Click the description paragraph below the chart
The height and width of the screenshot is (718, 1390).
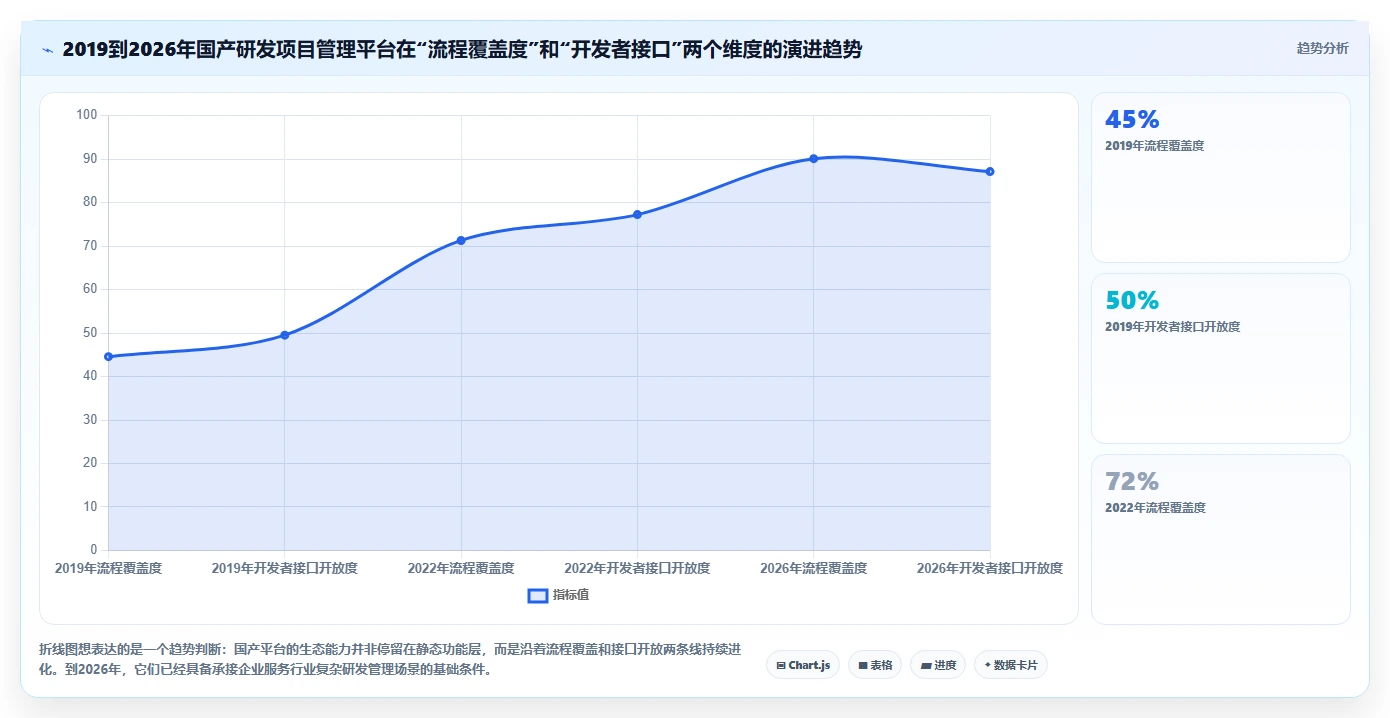390,660
